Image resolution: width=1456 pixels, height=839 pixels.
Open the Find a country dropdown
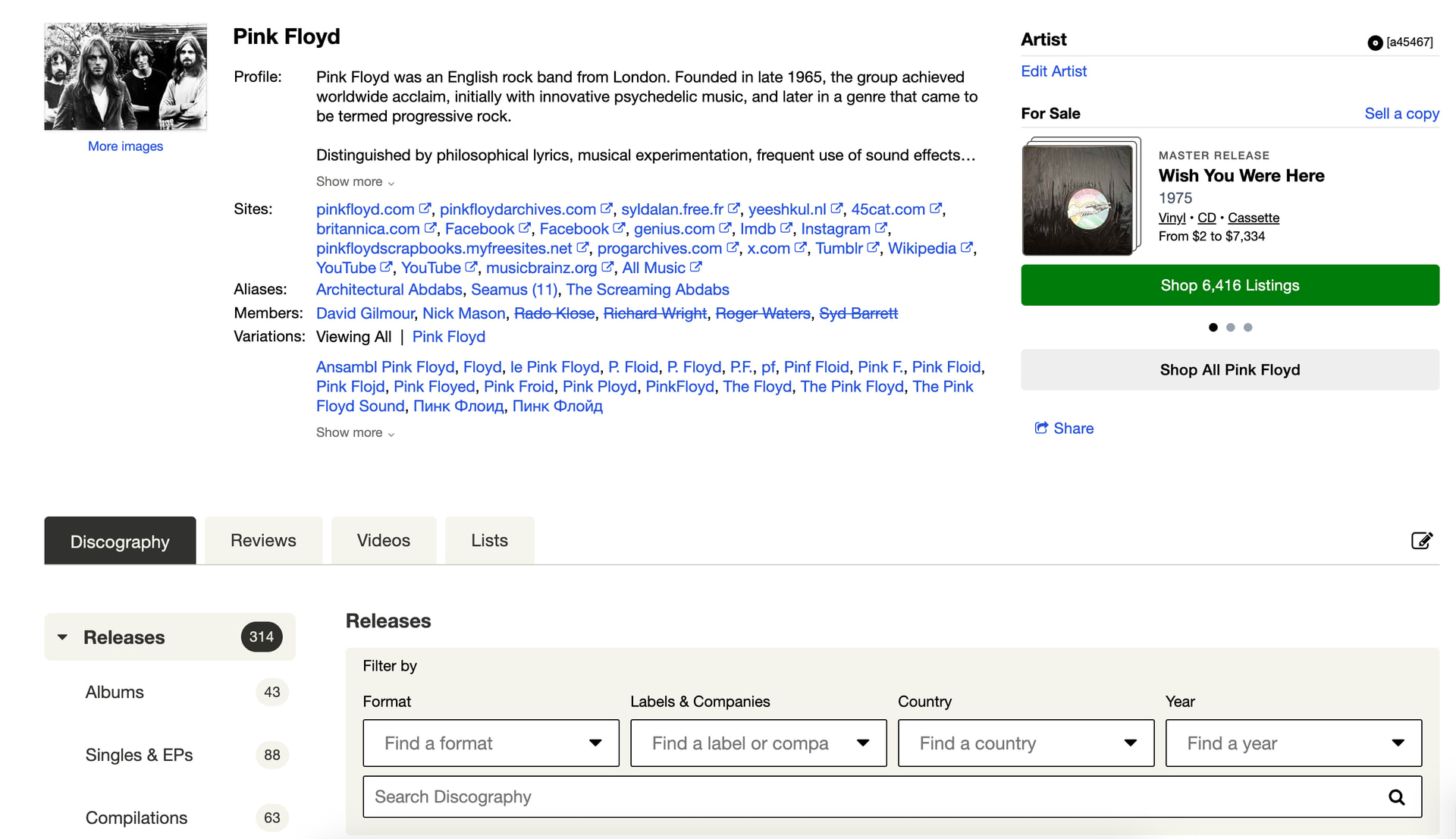click(1025, 743)
